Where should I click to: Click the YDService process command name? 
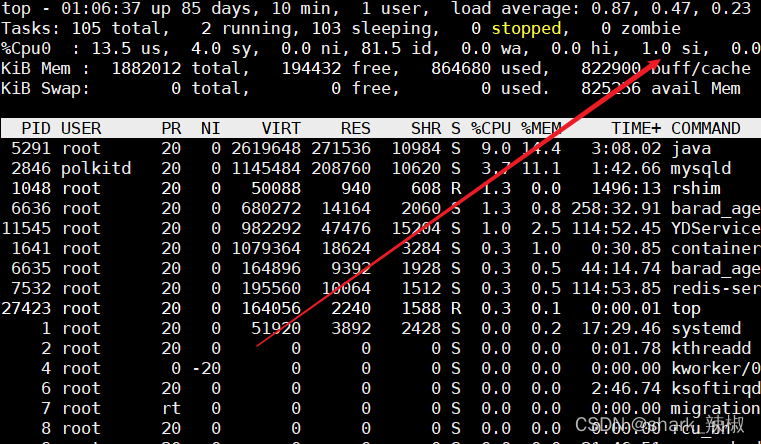click(715, 228)
